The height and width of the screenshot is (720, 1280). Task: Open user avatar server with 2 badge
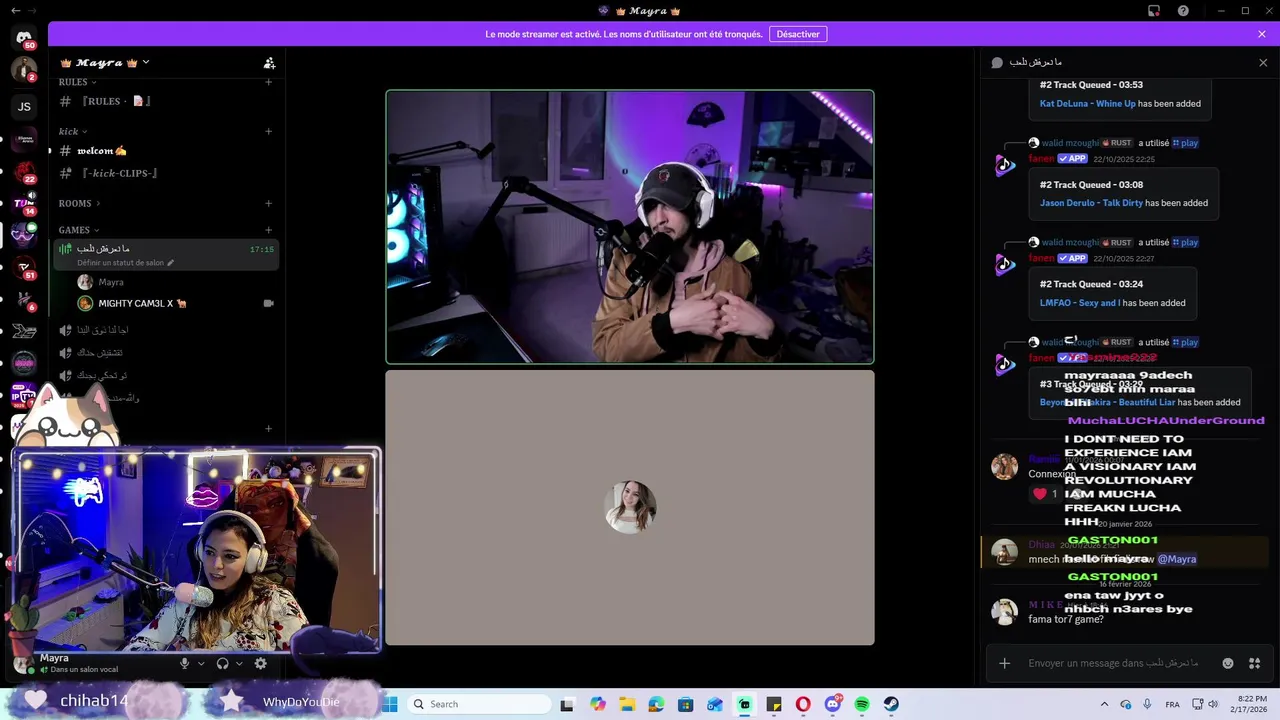(x=24, y=70)
